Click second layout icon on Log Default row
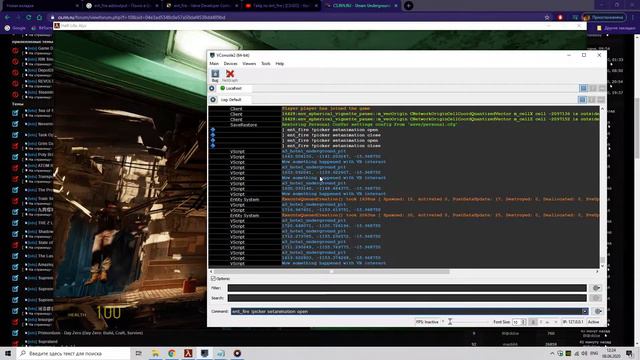Screen dimensions: 640x360 tap(592, 100)
